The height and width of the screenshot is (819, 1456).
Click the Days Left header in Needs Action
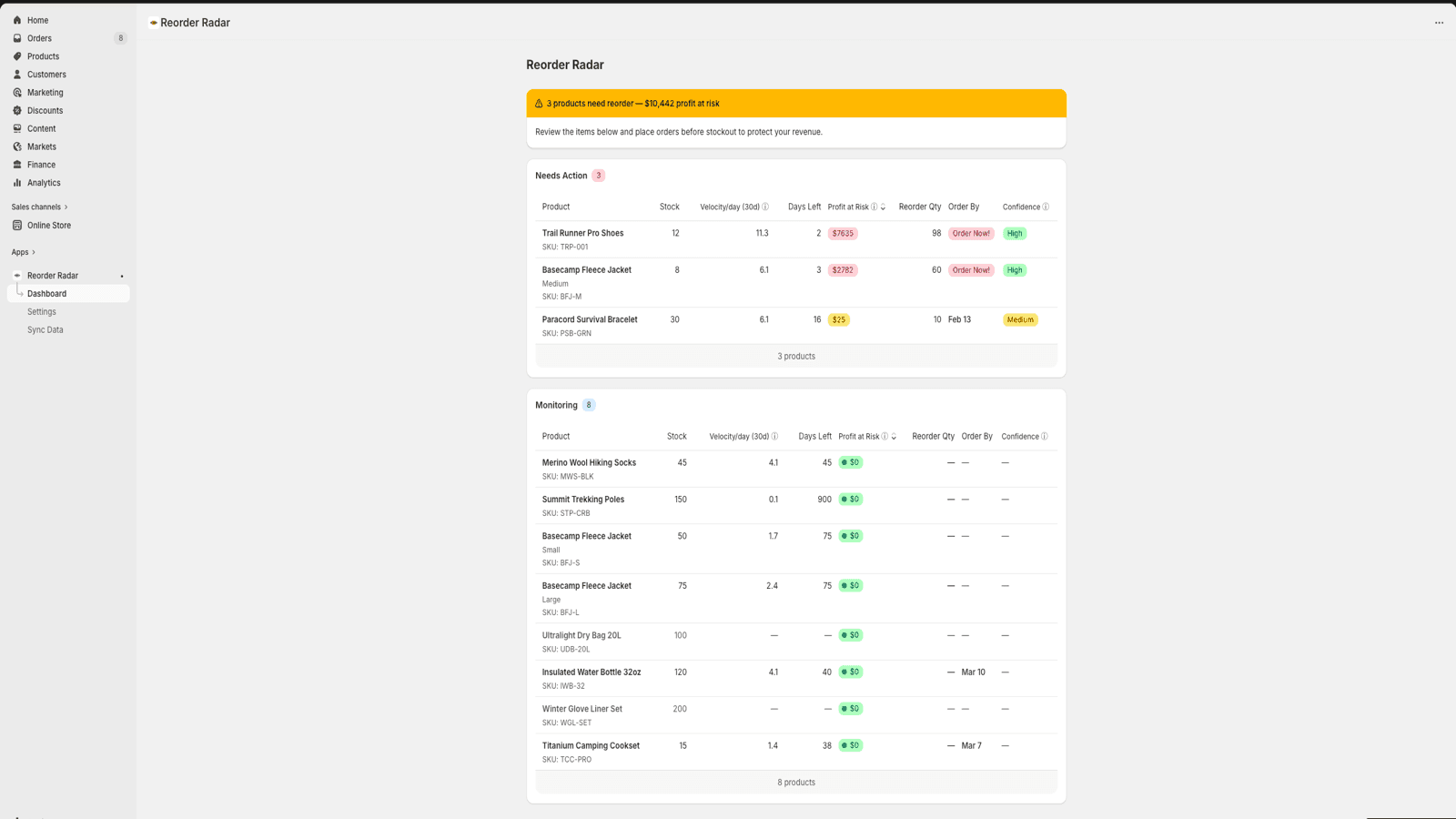click(804, 207)
